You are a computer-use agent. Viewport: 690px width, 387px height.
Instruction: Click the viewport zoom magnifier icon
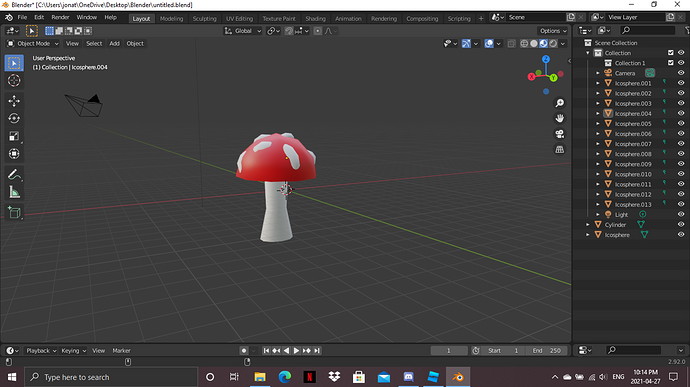pos(559,103)
